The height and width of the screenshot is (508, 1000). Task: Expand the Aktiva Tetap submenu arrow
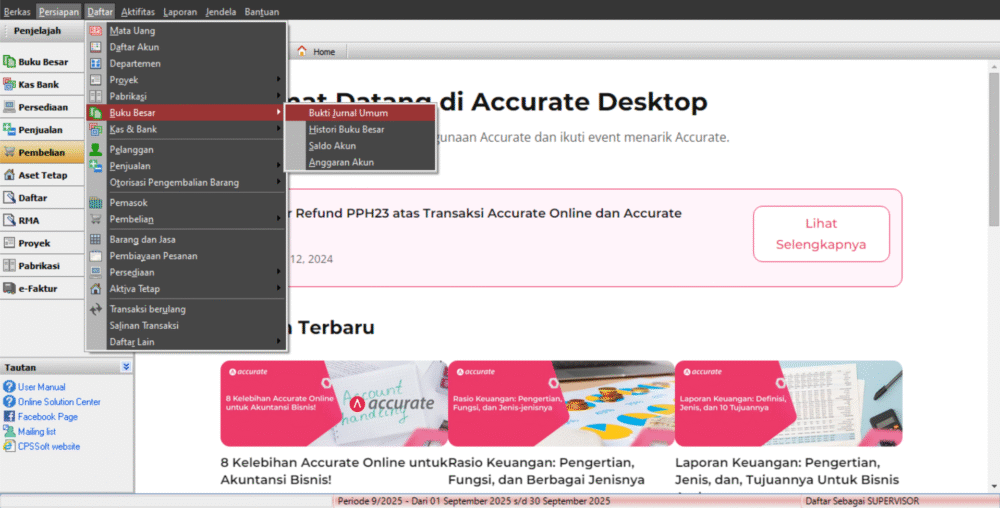click(x=279, y=289)
